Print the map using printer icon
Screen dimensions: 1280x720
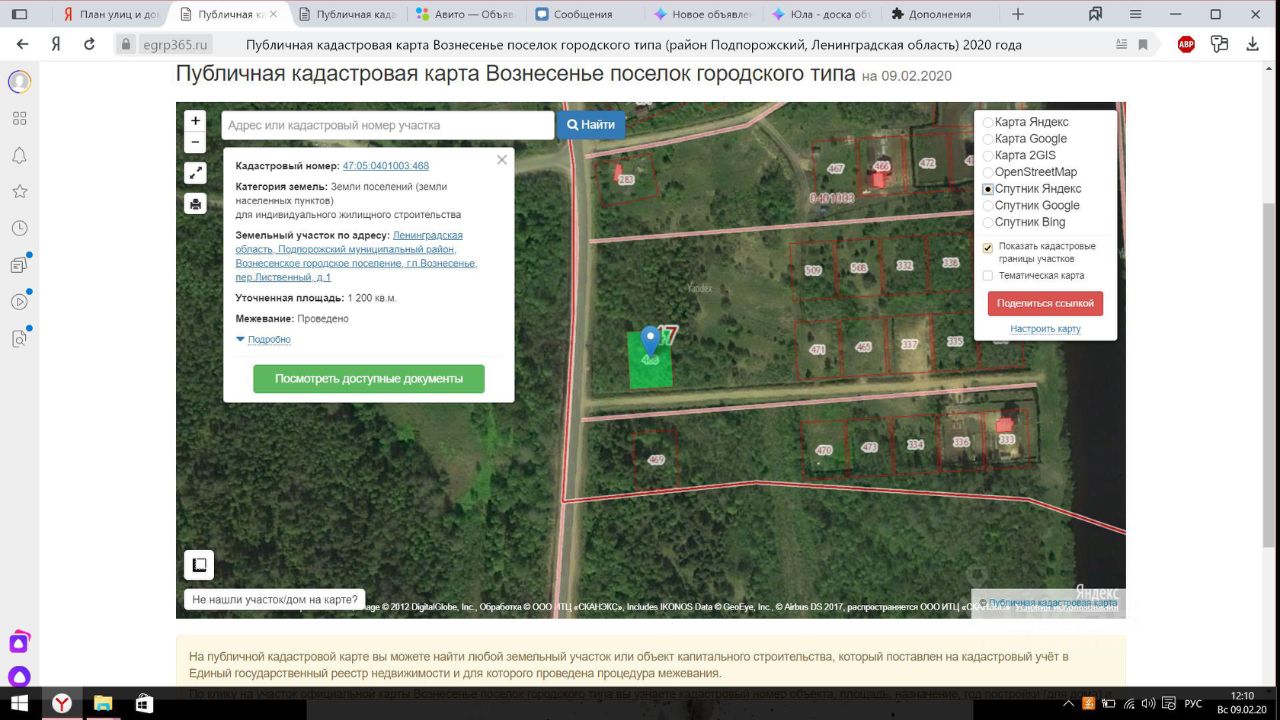click(x=195, y=204)
